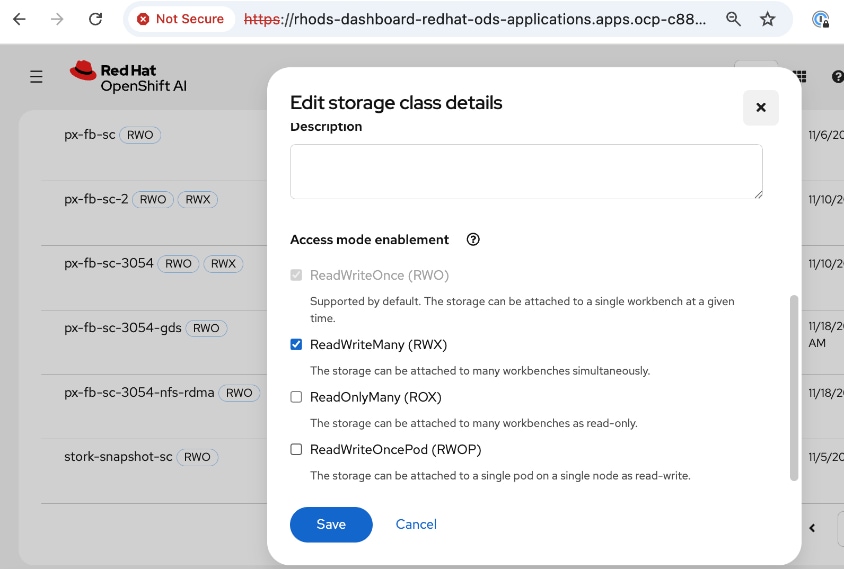Click into the Description text area
Image resolution: width=844 pixels, height=569 pixels.
point(526,171)
